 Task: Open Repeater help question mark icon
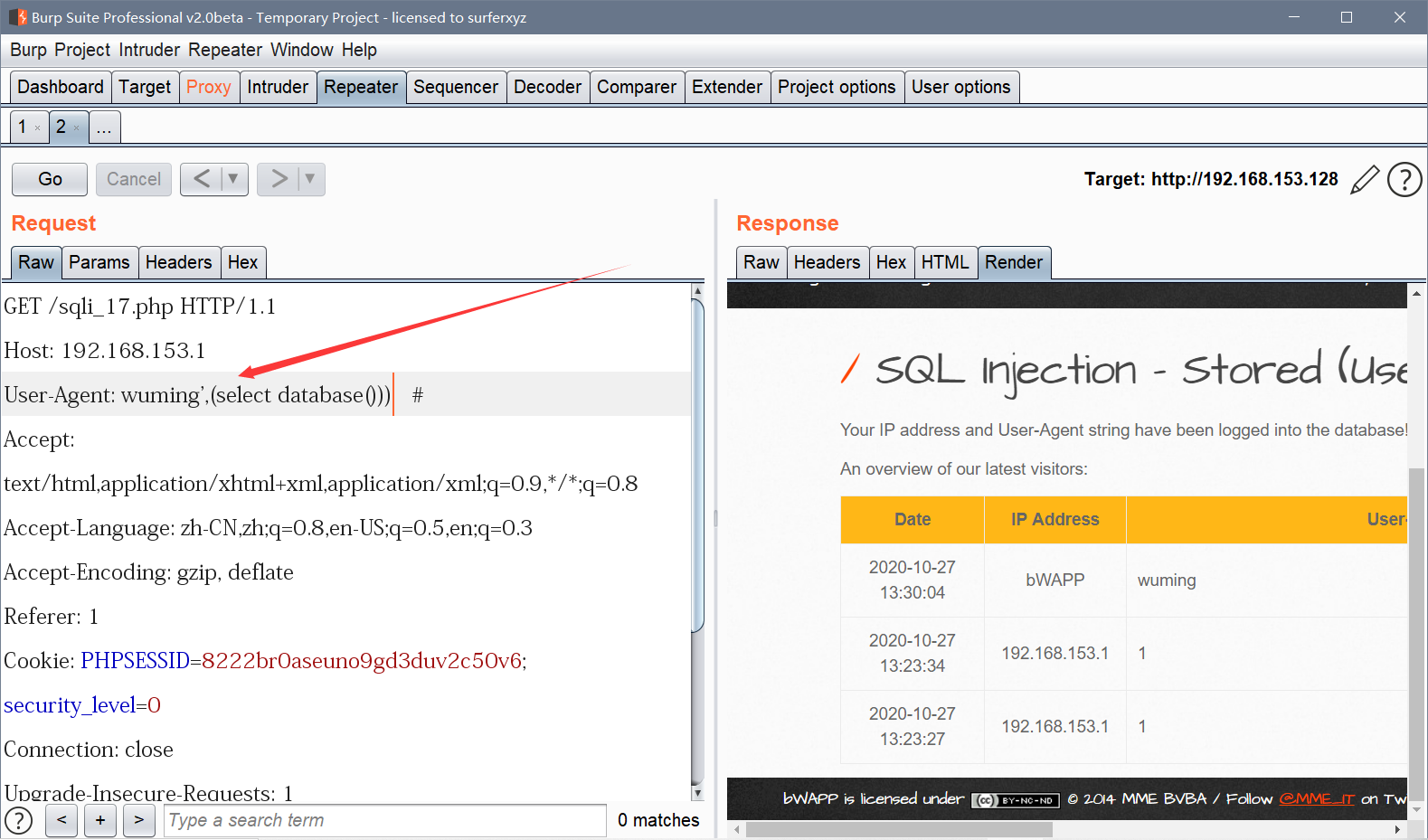1404,179
